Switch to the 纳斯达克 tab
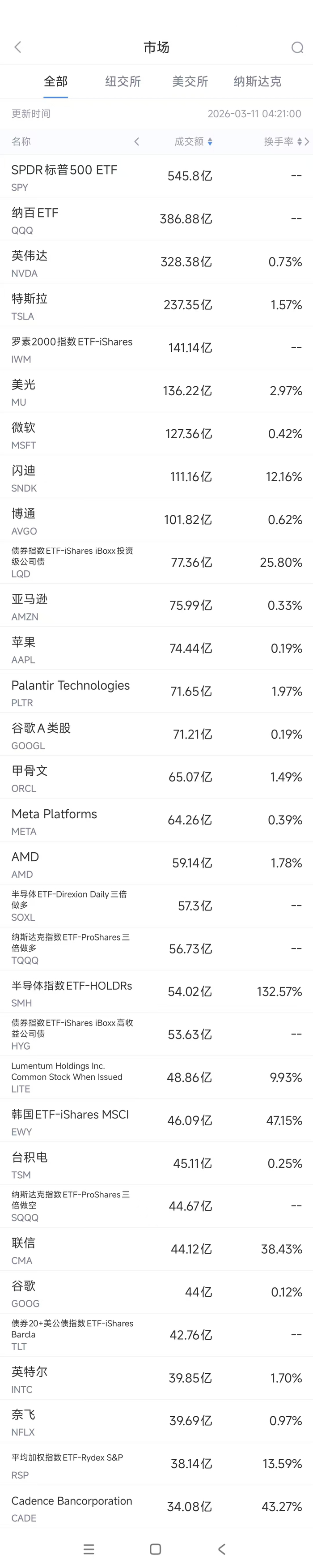Viewport: 313px width, 1568px height. (x=257, y=81)
